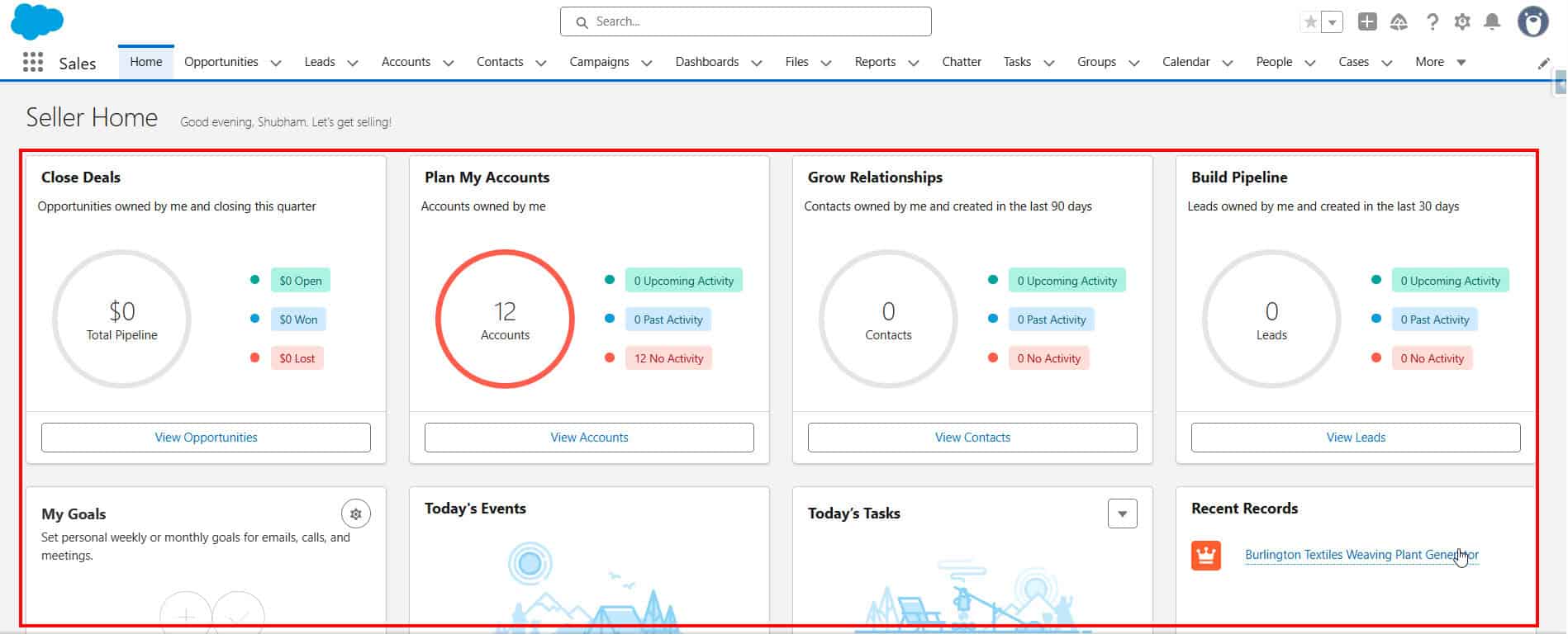
Task: Click the Burlington Textiles record crown icon
Action: 1206,556
